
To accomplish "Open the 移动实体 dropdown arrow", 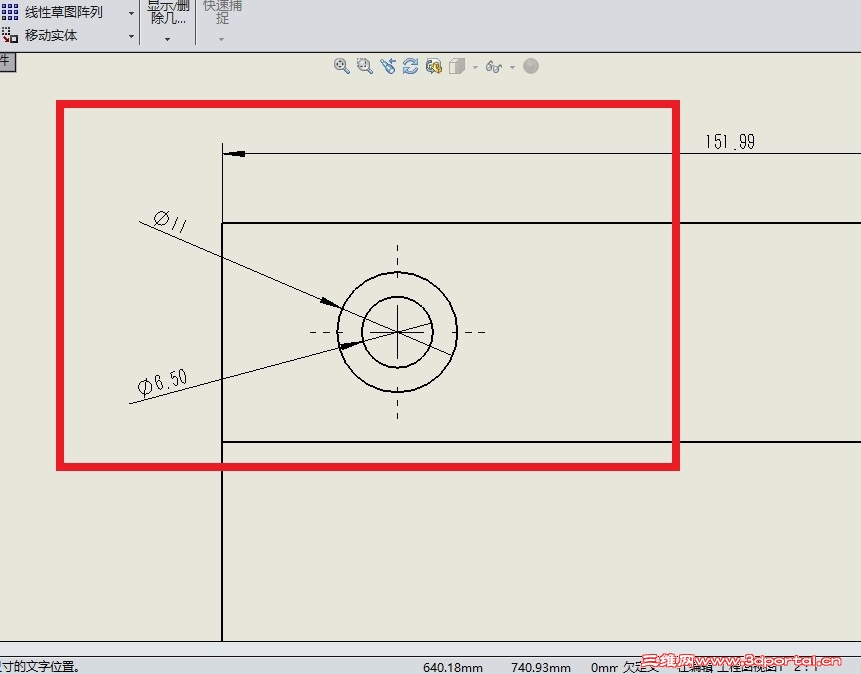I will [131, 36].
